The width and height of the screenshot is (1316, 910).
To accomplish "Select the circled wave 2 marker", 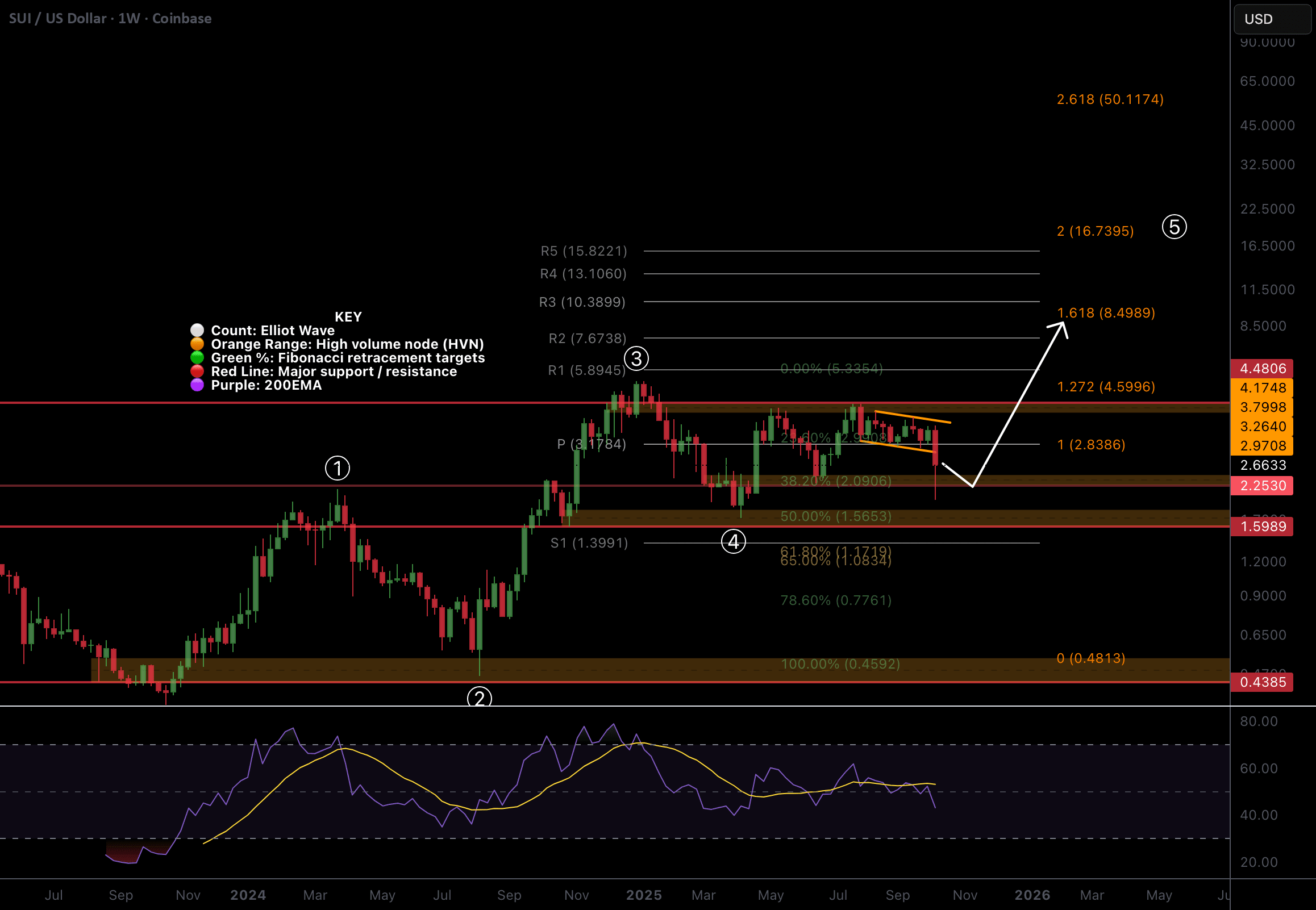I will pos(479,698).
